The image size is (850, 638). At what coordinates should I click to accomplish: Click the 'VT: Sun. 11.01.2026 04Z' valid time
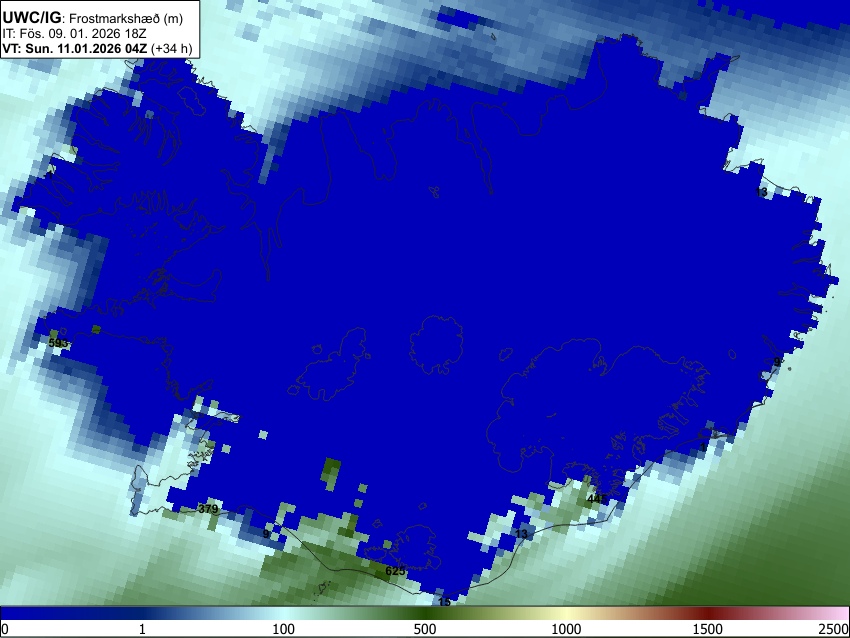tap(75, 48)
